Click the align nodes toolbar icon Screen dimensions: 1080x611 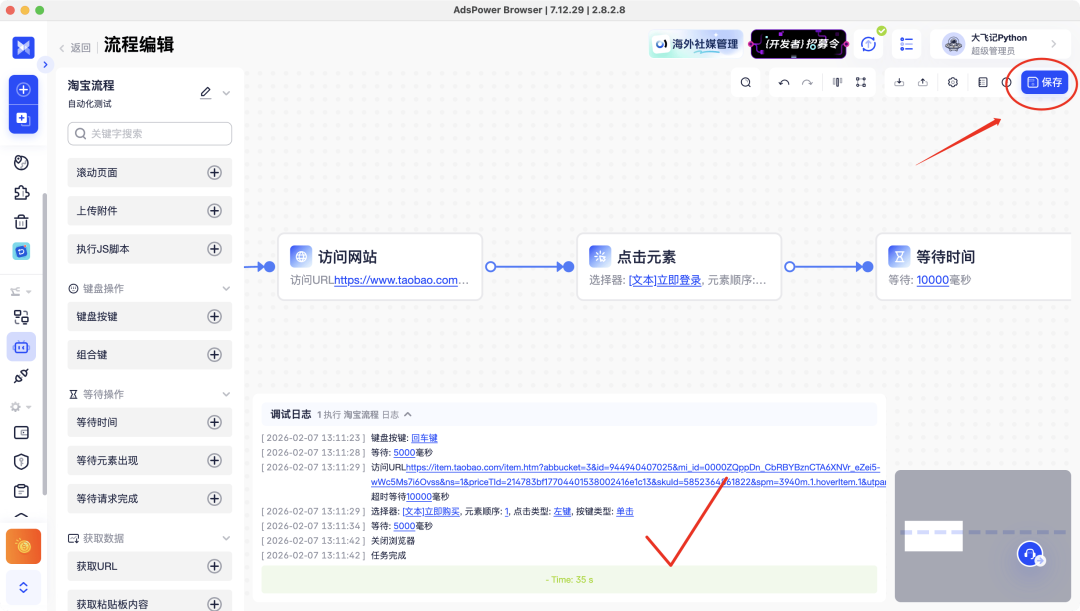[x=837, y=82]
